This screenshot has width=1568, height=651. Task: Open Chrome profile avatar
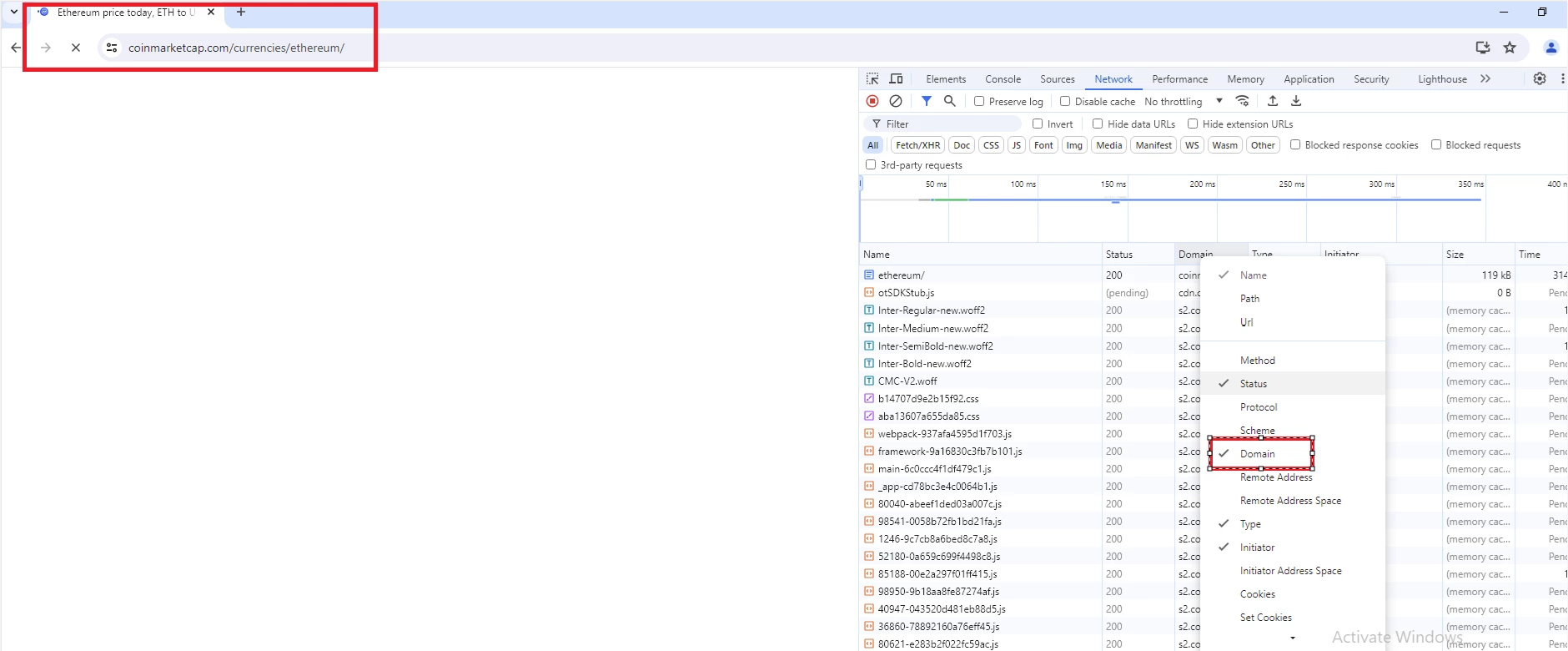[x=1551, y=48]
